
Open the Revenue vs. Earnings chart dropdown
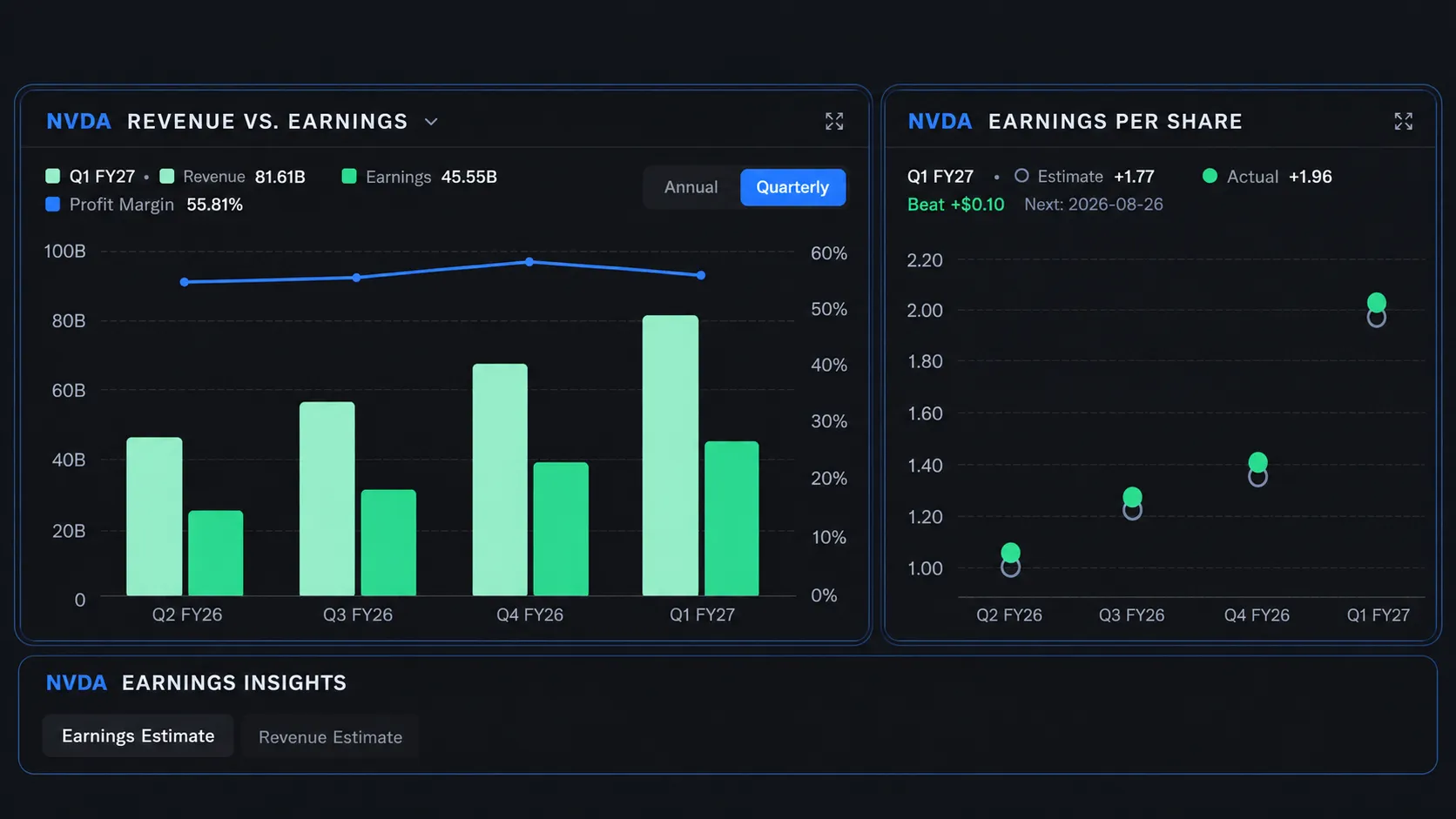click(x=431, y=122)
